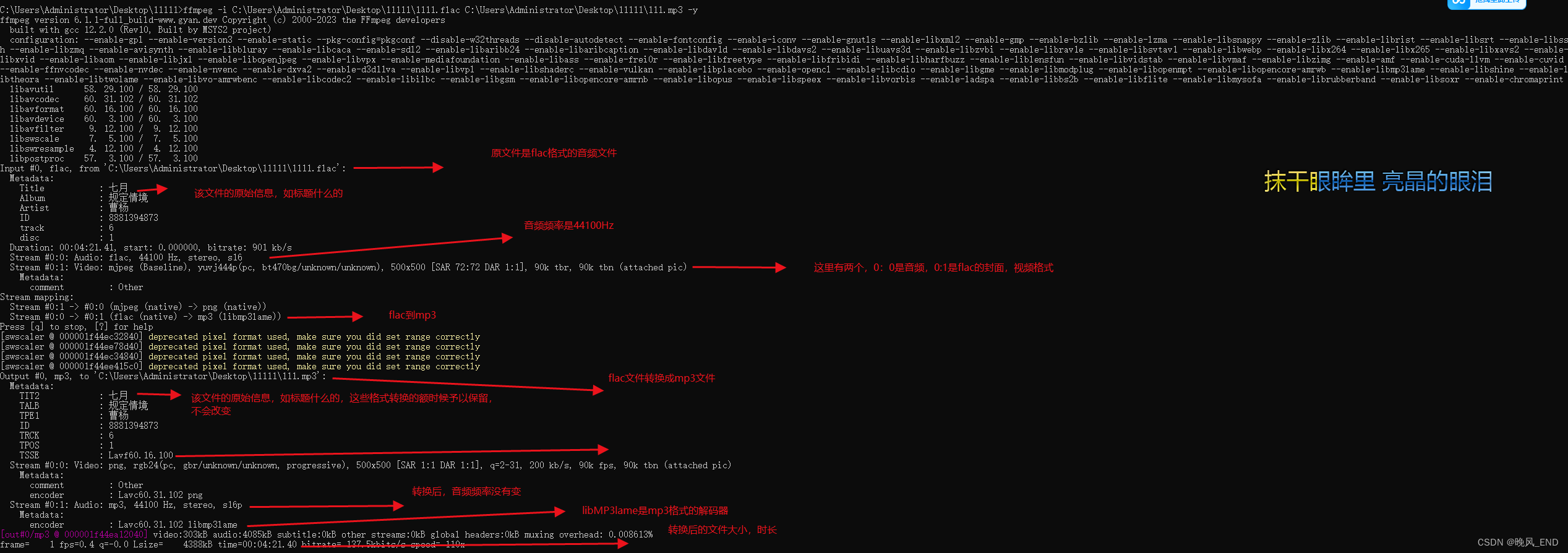Click the 'libavdevice' version row
The image size is (1568, 553).
click(104, 119)
